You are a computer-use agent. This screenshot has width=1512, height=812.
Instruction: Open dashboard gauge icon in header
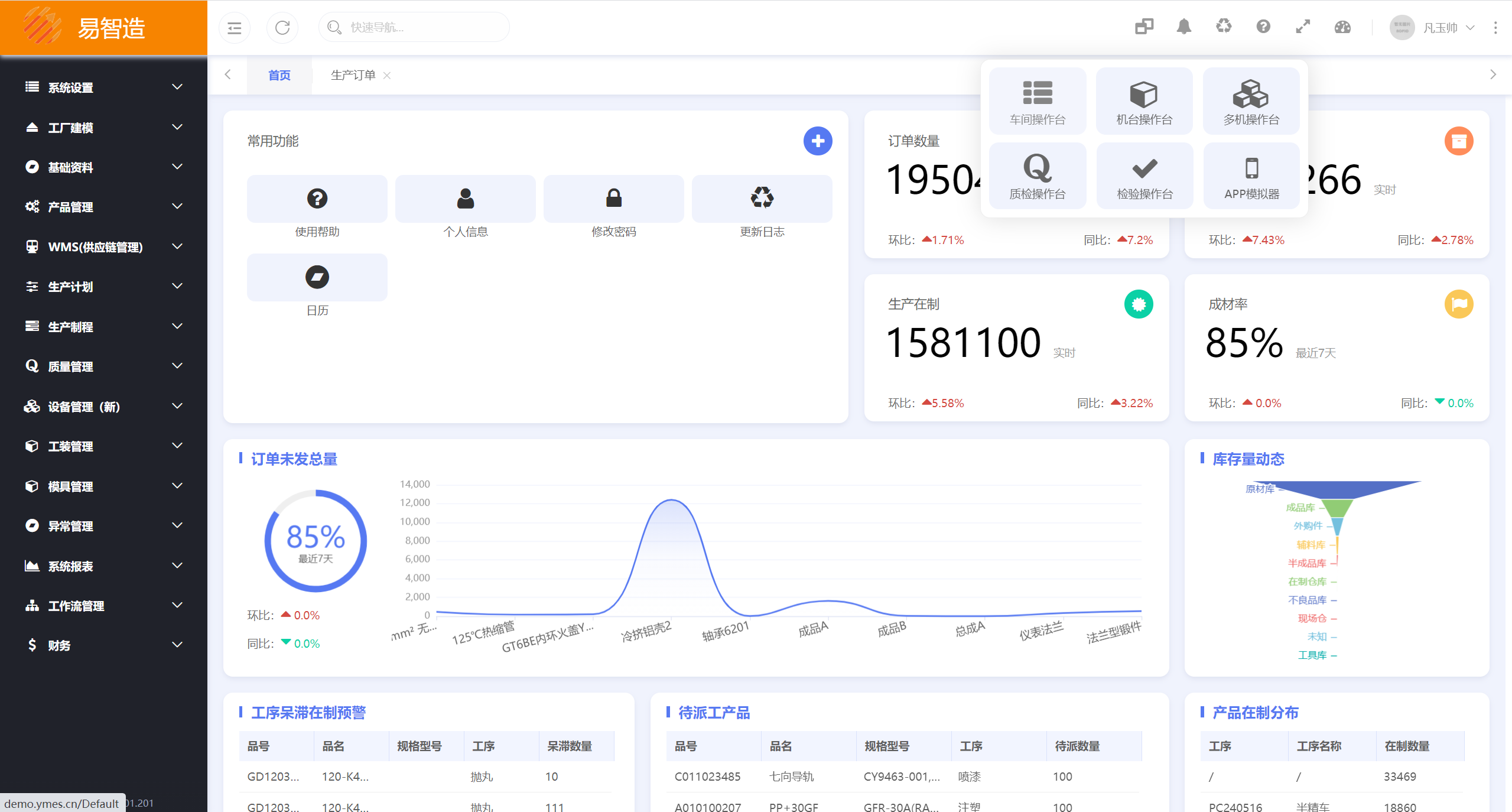[x=1342, y=27]
